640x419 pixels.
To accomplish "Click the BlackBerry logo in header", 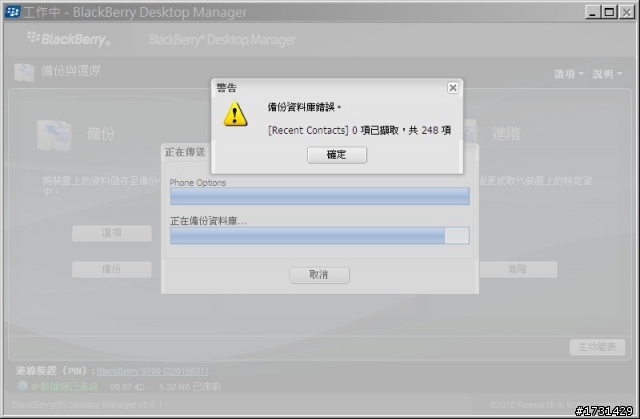I will coord(69,39).
